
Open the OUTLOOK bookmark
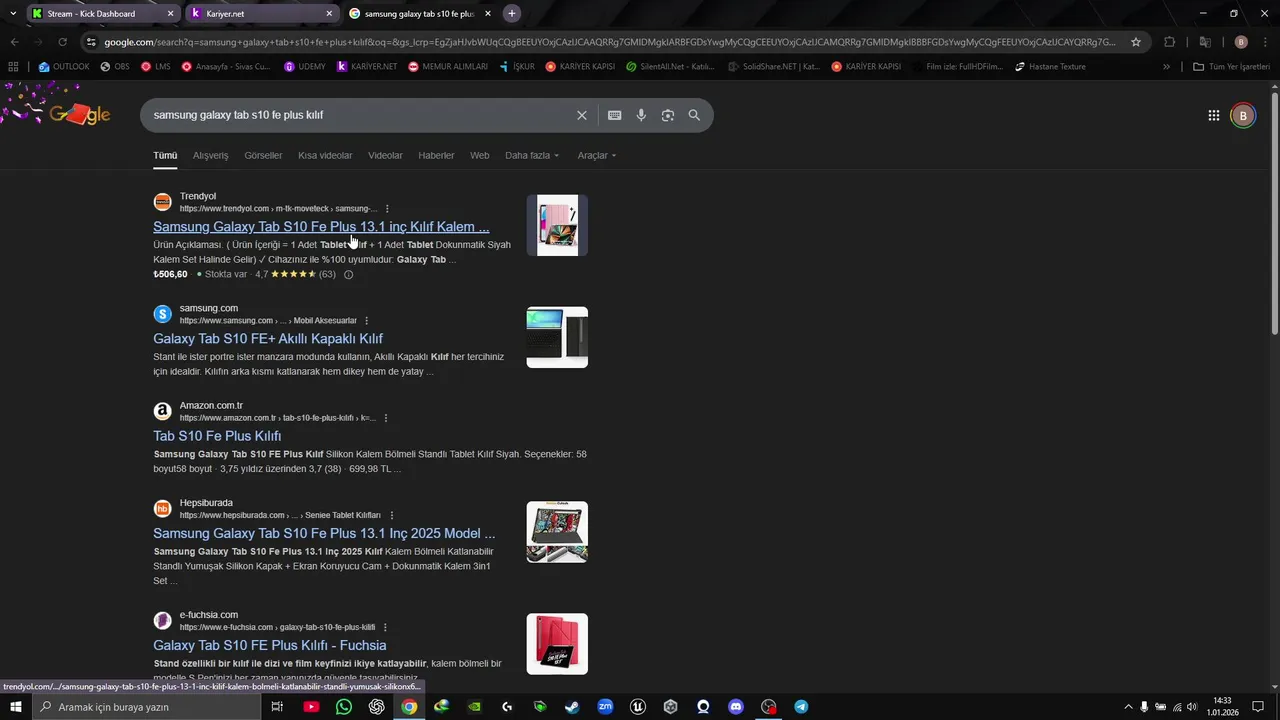(64, 67)
